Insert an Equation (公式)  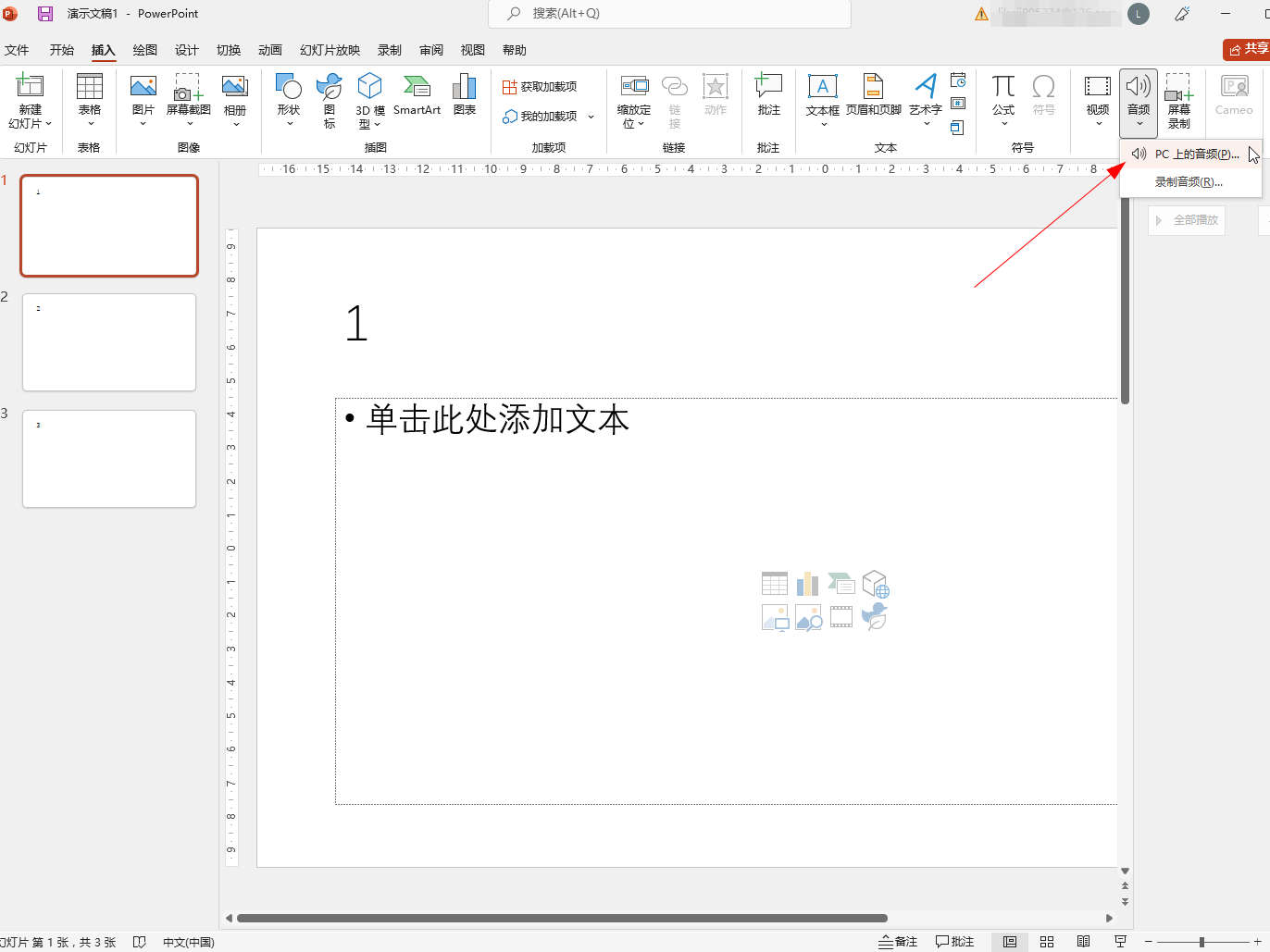click(1003, 101)
